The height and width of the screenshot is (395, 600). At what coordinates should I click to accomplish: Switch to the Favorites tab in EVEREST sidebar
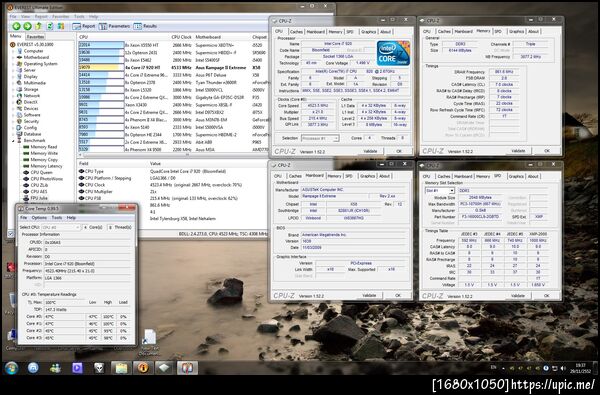36,37
